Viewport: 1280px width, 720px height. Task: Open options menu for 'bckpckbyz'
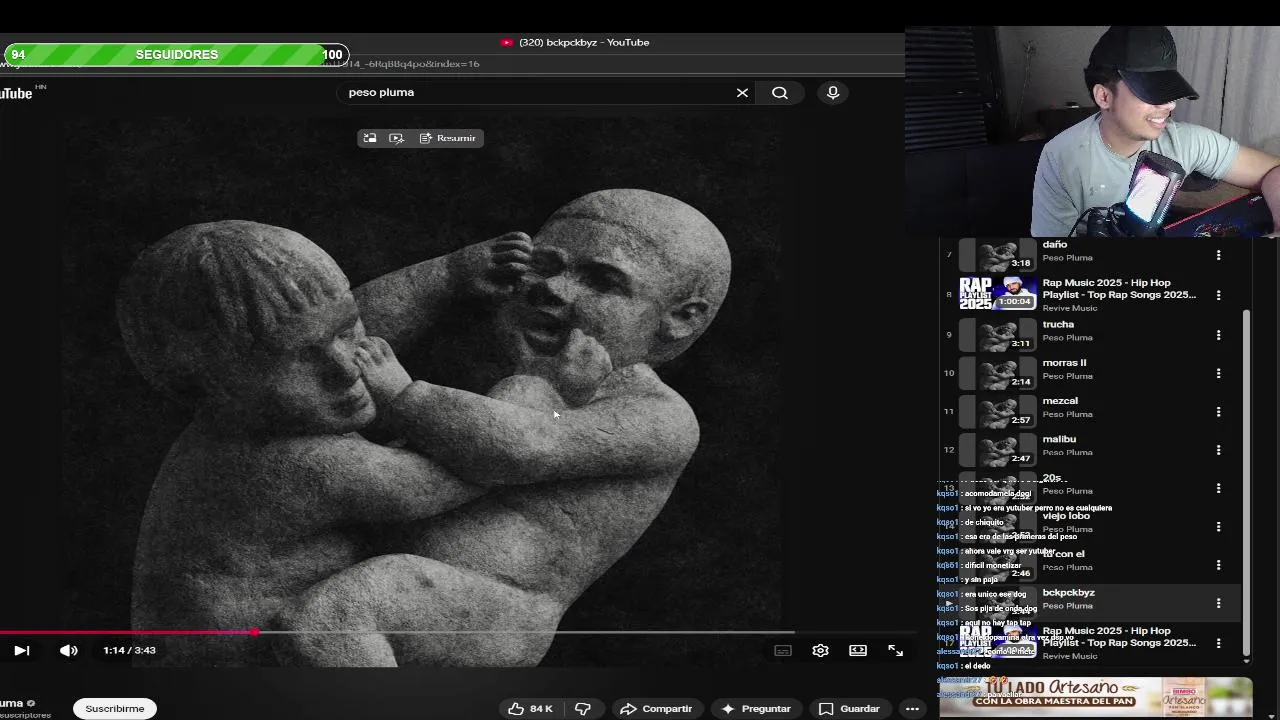pyautogui.click(x=1218, y=603)
